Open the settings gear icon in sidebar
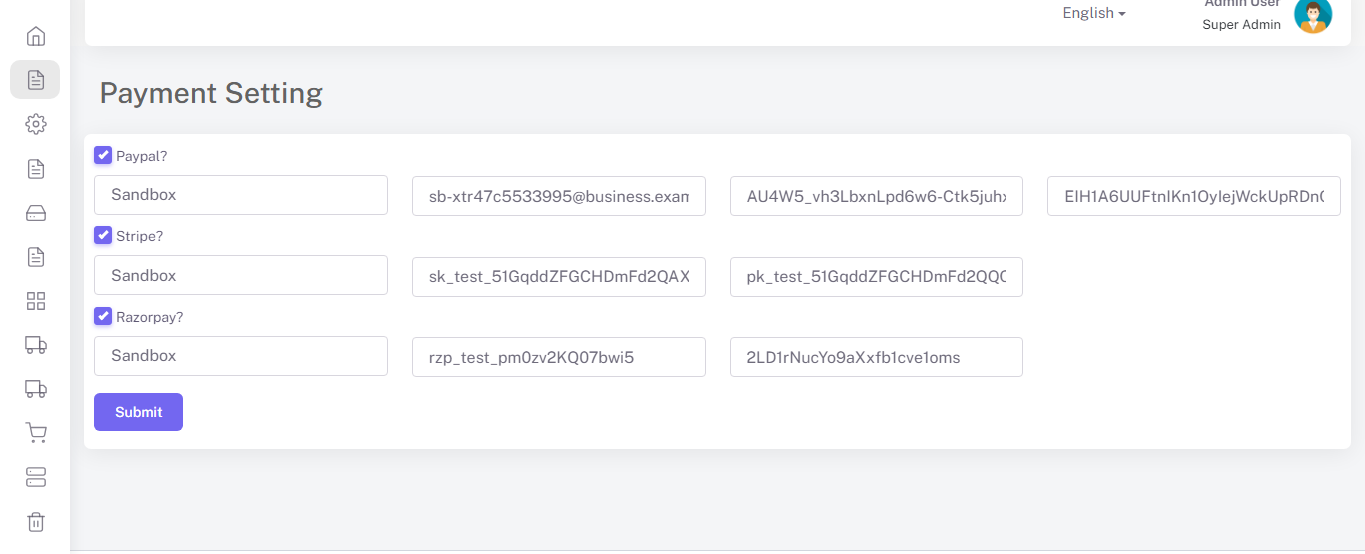1365x554 pixels. (35, 124)
